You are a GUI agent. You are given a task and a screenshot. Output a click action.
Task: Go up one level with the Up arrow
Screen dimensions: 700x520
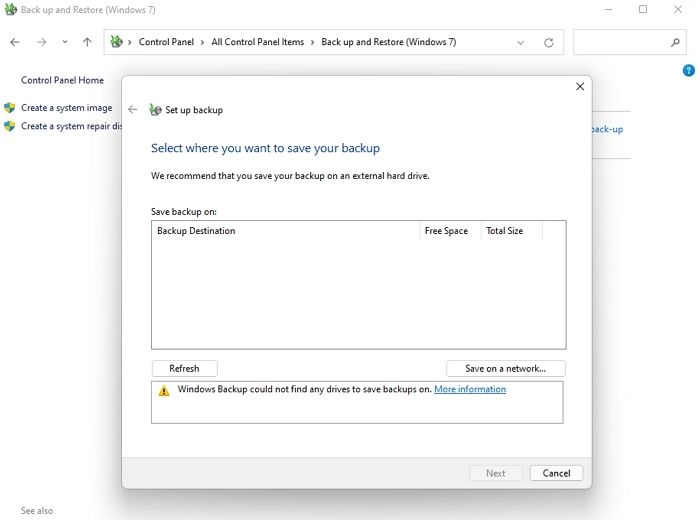tap(87, 42)
